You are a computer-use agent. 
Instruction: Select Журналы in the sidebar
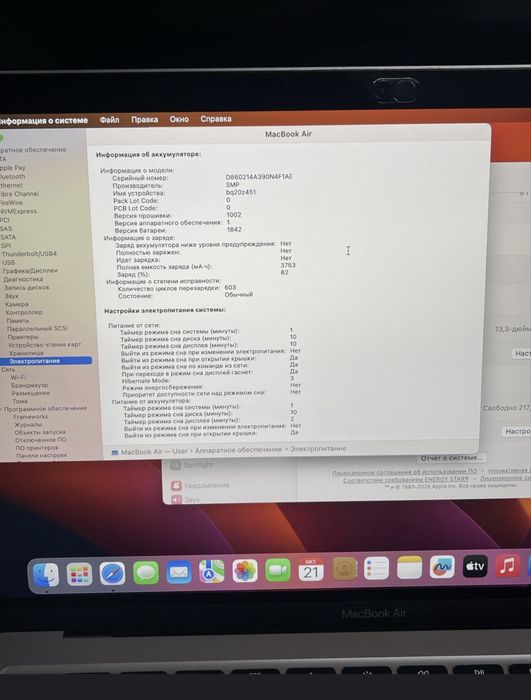point(28,425)
